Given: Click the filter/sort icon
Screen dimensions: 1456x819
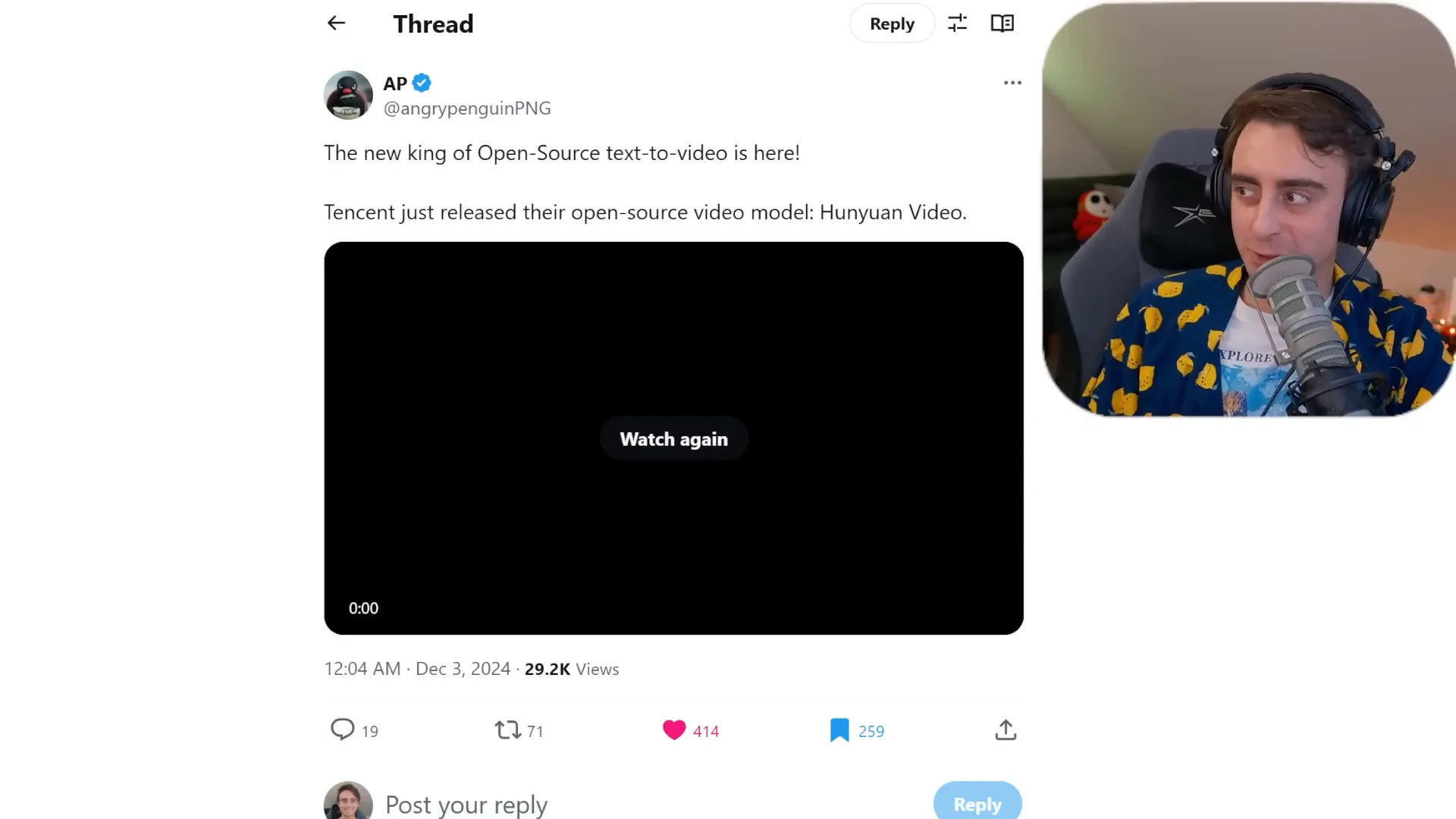Looking at the screenshot, I should (x=957, y=22).
